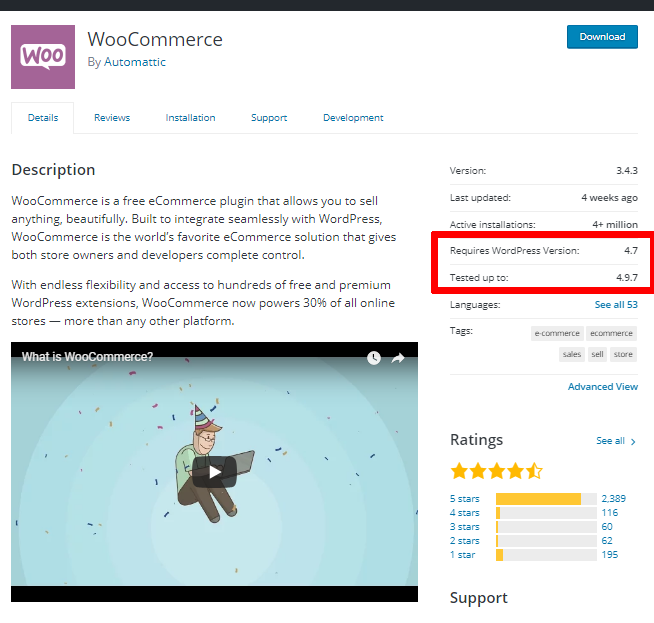This screenshot has width=654, height=623.
Task: Click the video share arrow icon
Action: point(397,357)
